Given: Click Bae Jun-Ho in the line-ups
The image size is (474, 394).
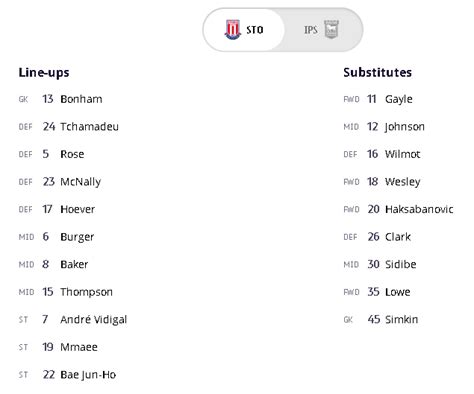Looking at the screenshot, I should (x=67, y=375).
